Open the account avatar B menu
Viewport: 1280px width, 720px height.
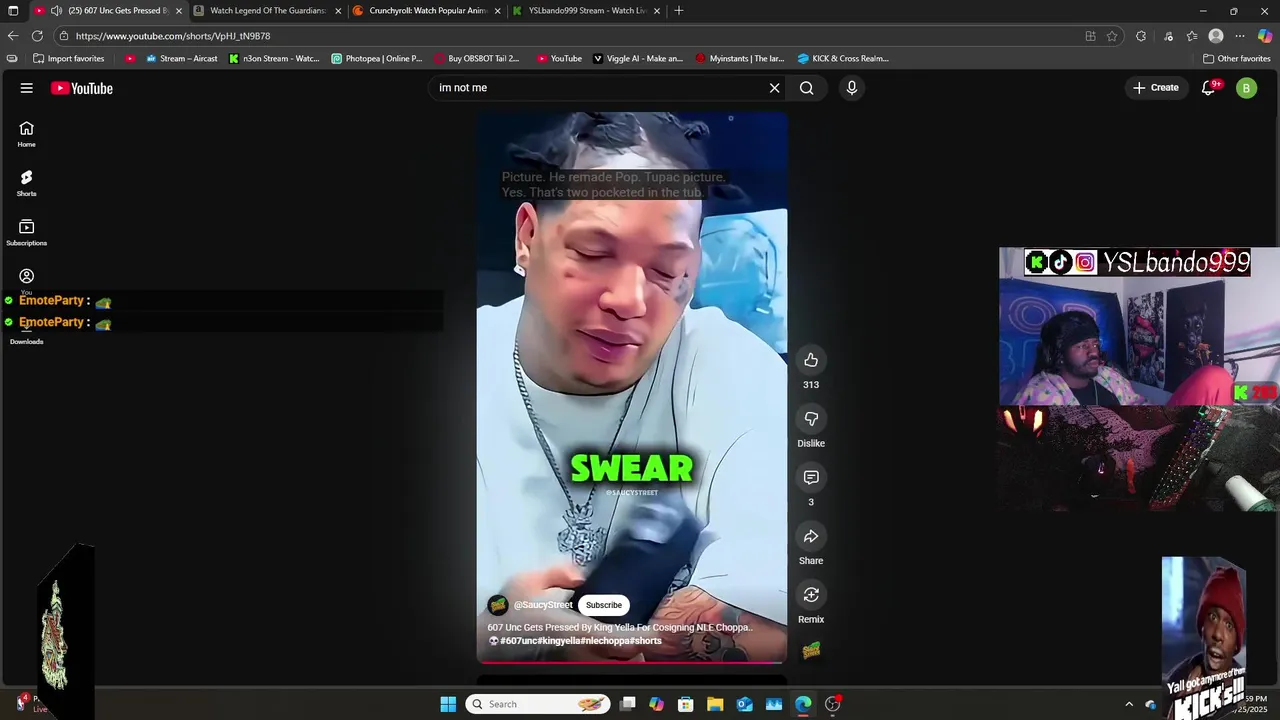[x=1246, y=88]
